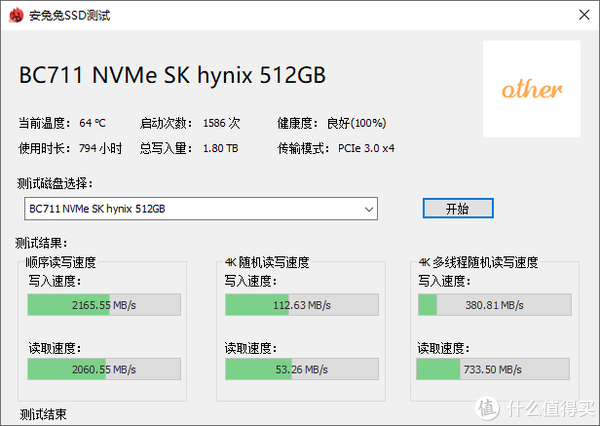The width and height of the screenshot is (600, 426).
Task: Click the large title 'BC711 NVMe SK hynix 512GB'
Action: (x=172, y=75)
